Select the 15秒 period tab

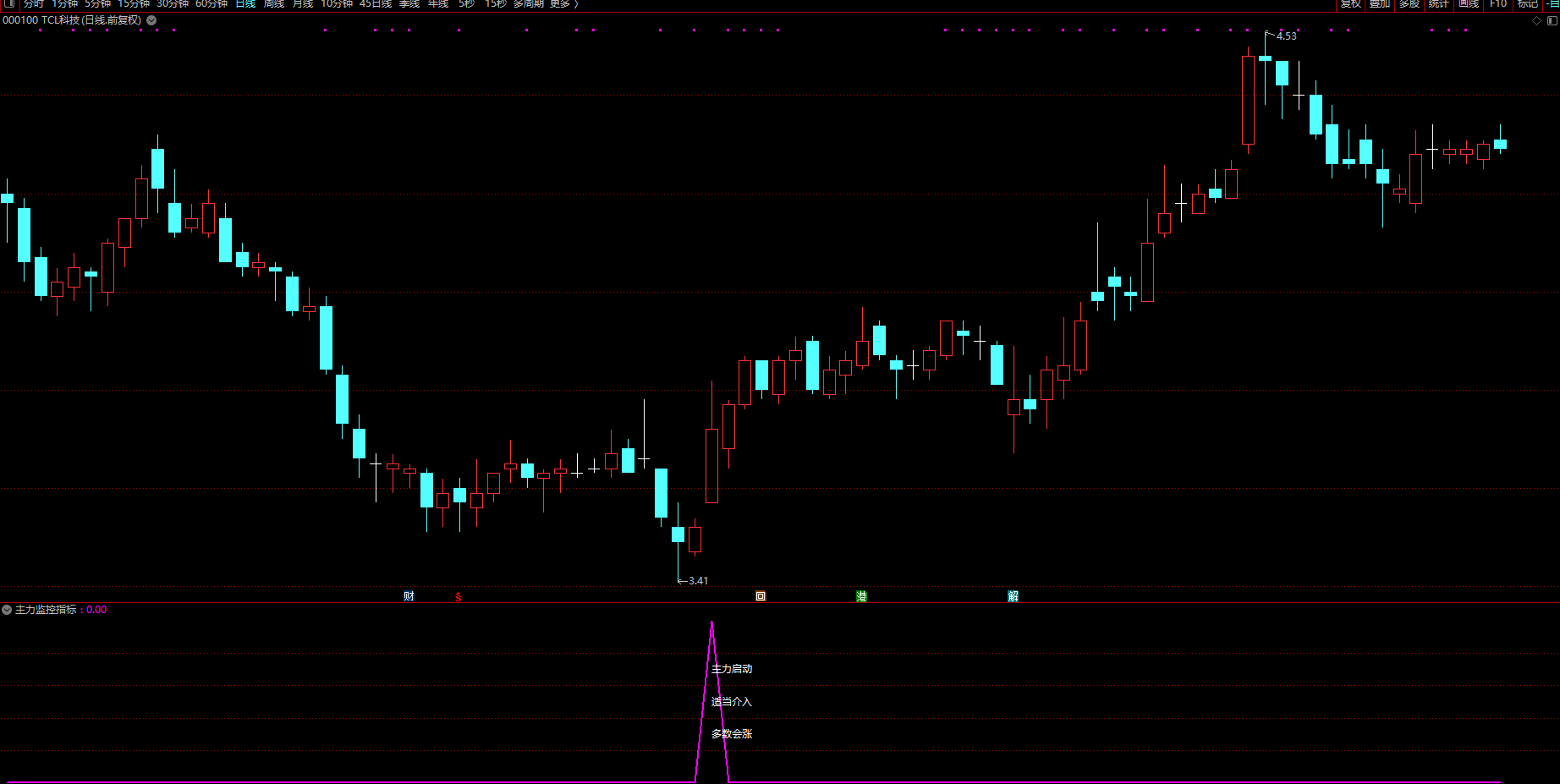(x=496, y=3)
